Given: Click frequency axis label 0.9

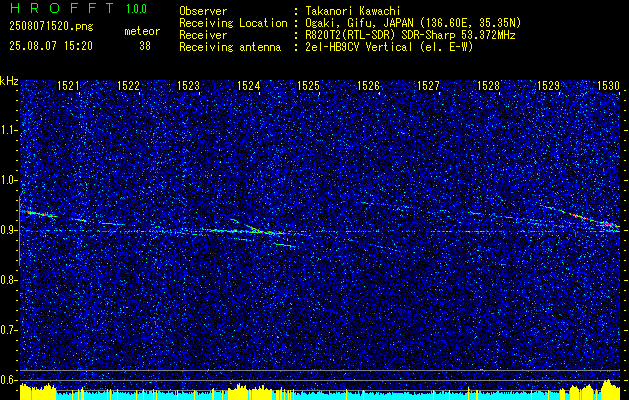Looking at the screenshot, I should (8, 230).
